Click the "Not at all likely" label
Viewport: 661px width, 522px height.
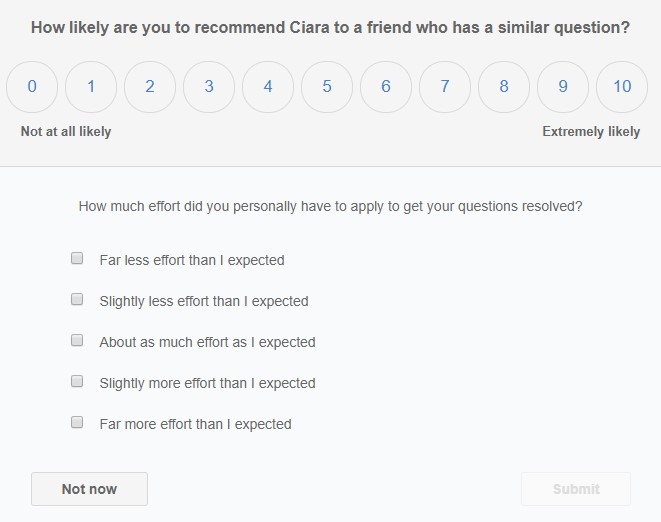click(66, 132)
